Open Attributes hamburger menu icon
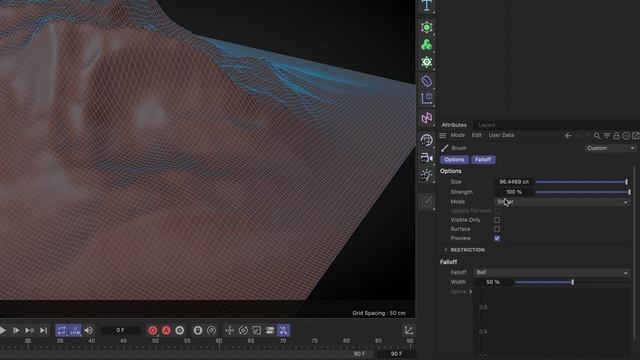 coord(442,135)
